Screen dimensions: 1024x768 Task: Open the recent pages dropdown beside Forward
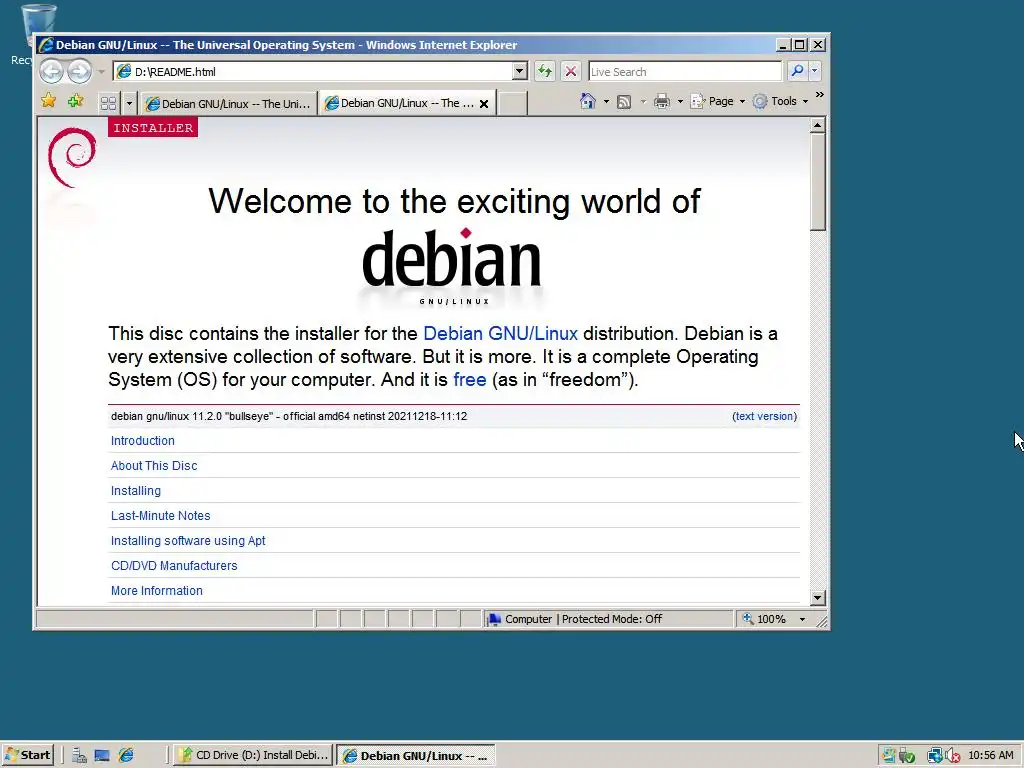pyautogui.click(x=101, y=72)
